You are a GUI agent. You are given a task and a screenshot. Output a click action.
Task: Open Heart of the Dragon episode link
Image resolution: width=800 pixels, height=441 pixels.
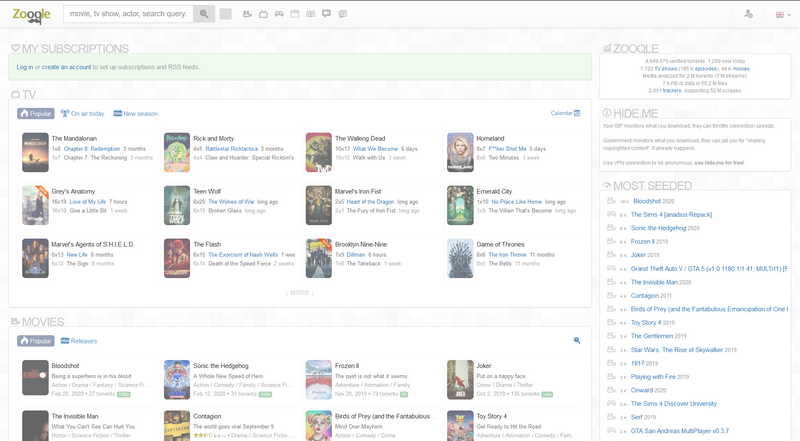click(370, 202)
